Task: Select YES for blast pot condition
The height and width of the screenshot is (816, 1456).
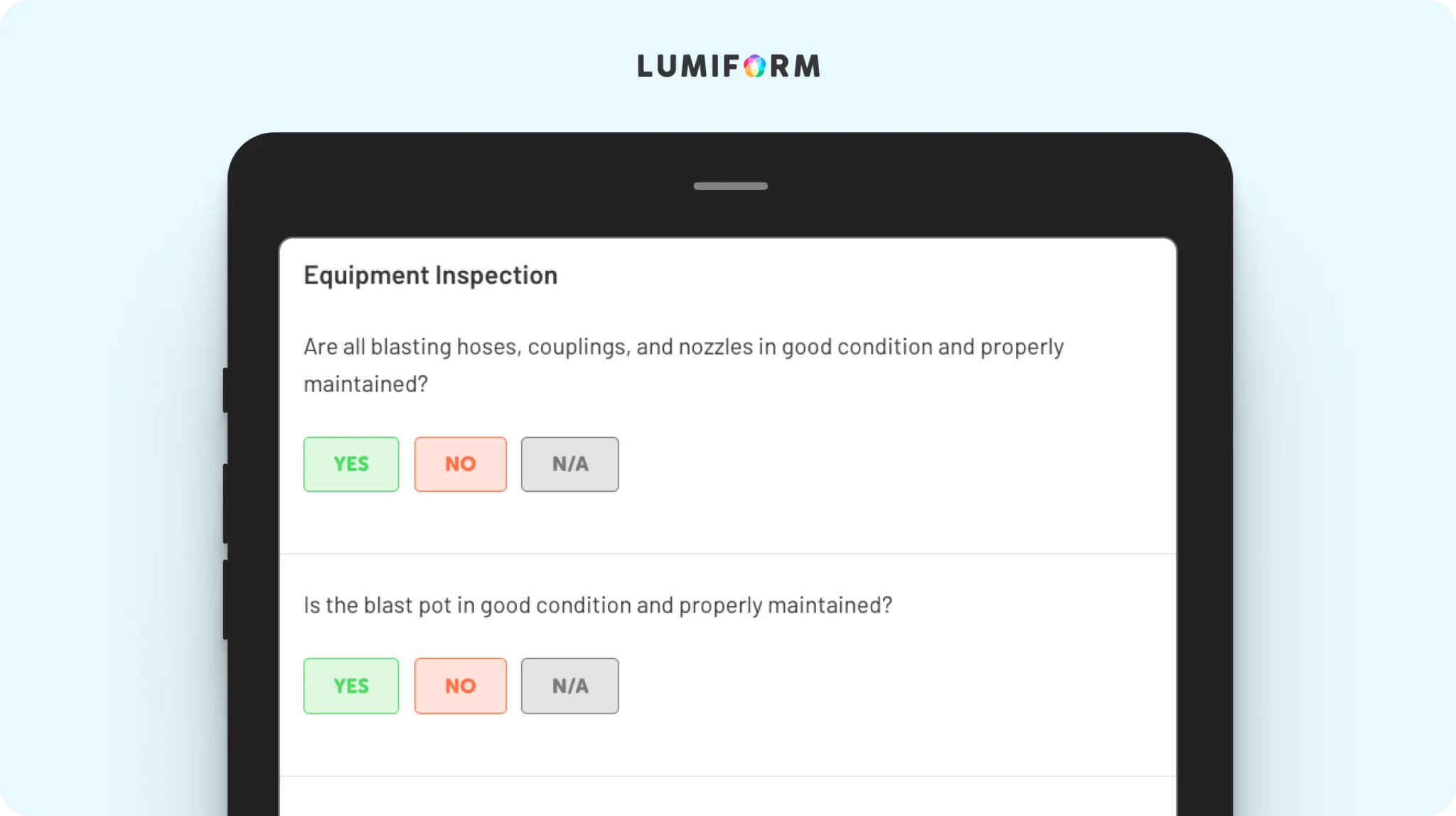Action: click(x=351, y=686)
